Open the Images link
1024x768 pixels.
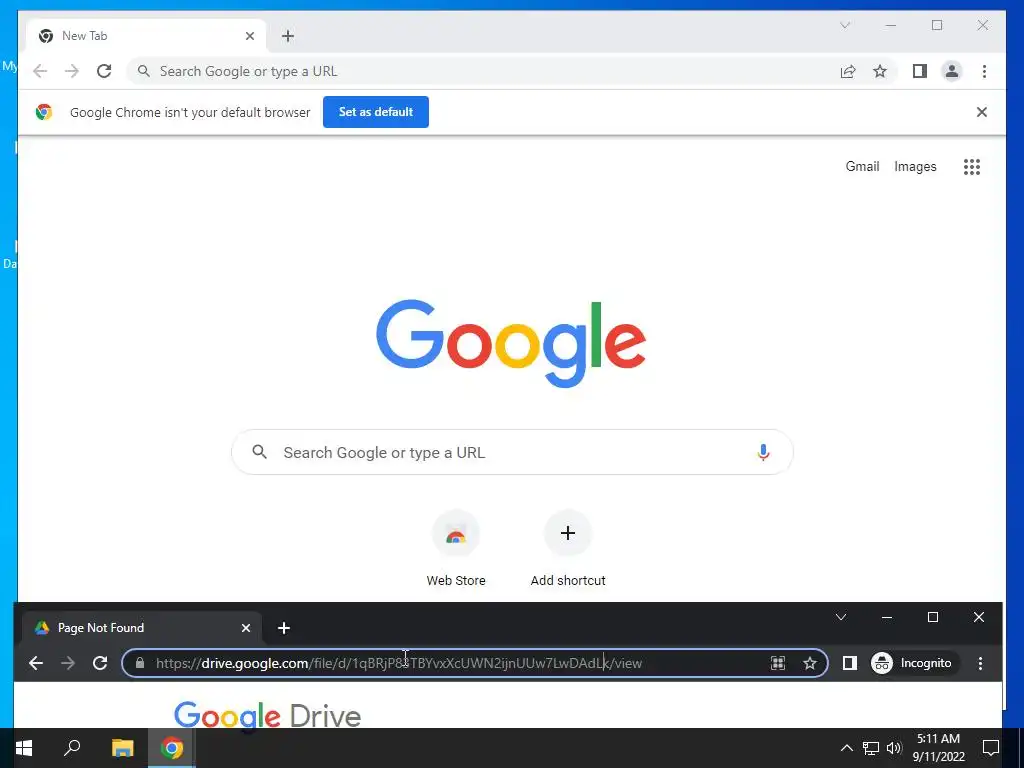[915, 167]
